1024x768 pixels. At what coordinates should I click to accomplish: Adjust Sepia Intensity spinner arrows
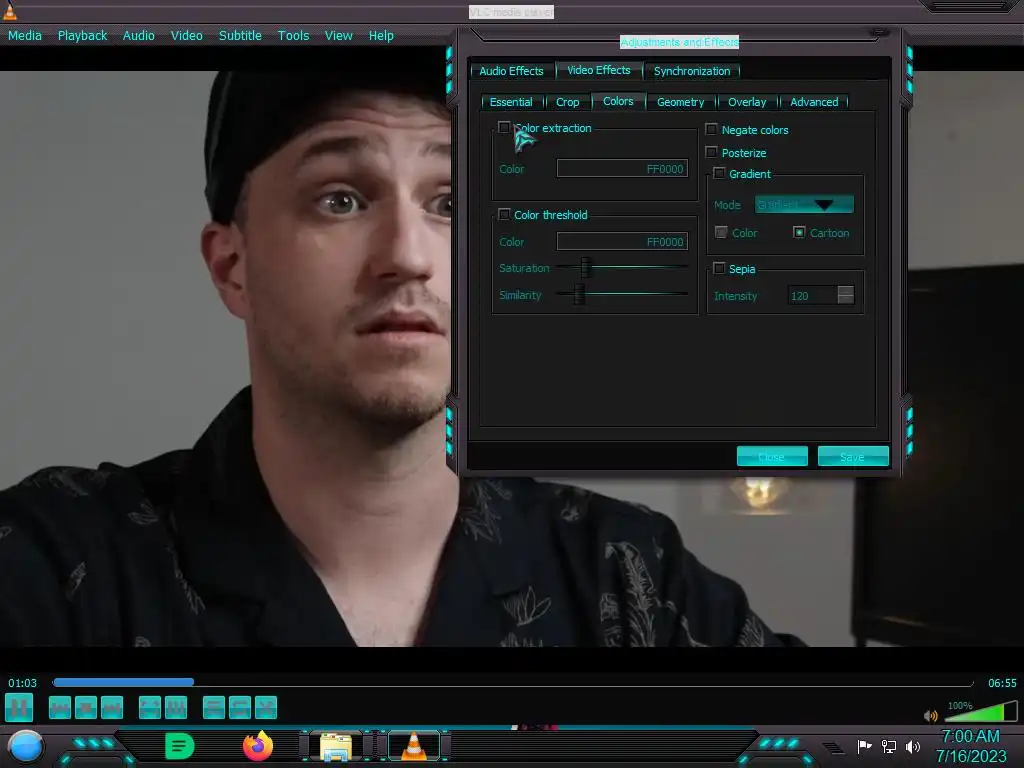[846, 295]
